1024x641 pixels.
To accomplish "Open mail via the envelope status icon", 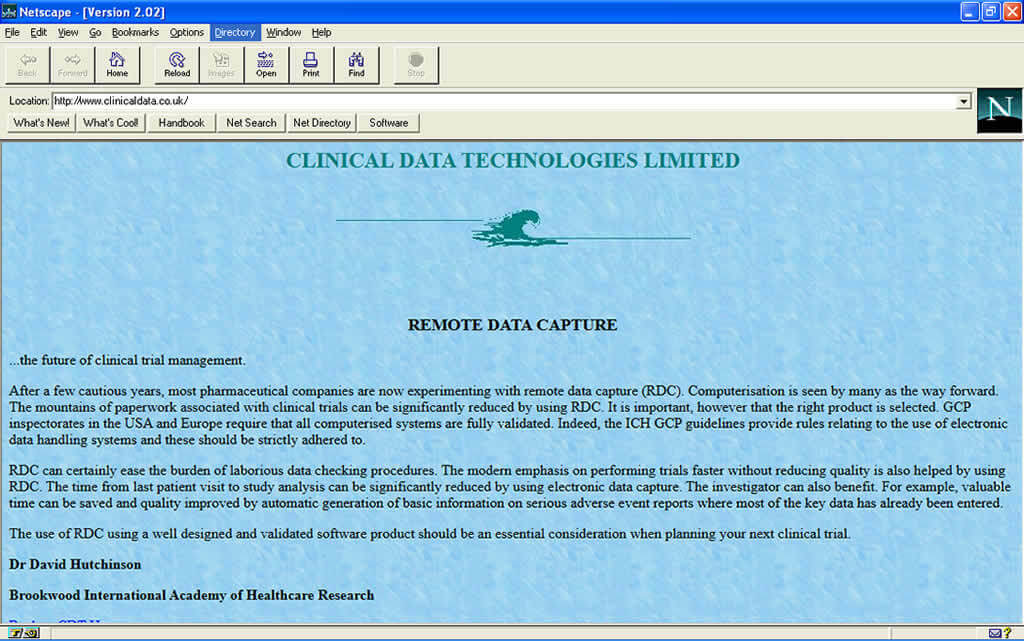I will [993, 633].
